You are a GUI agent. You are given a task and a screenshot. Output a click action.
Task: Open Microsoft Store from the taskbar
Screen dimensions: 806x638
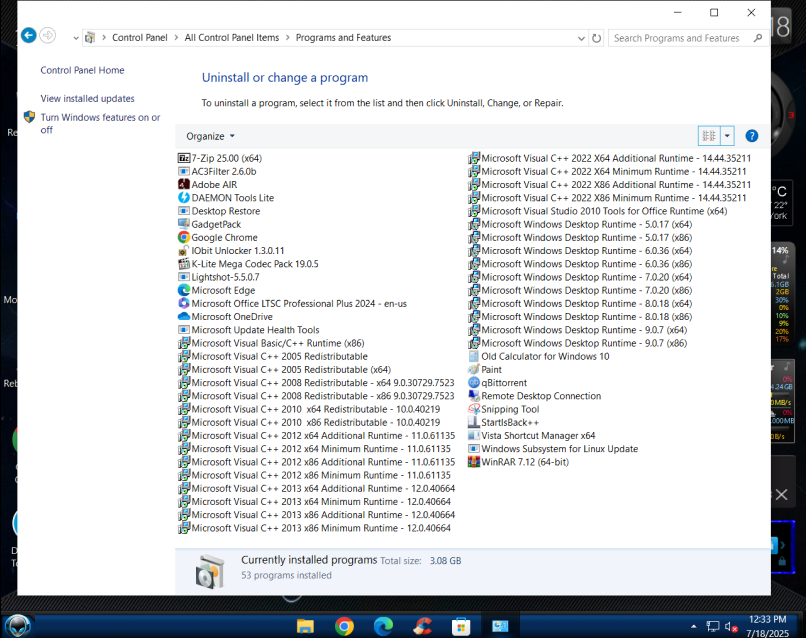pos(461,626)
